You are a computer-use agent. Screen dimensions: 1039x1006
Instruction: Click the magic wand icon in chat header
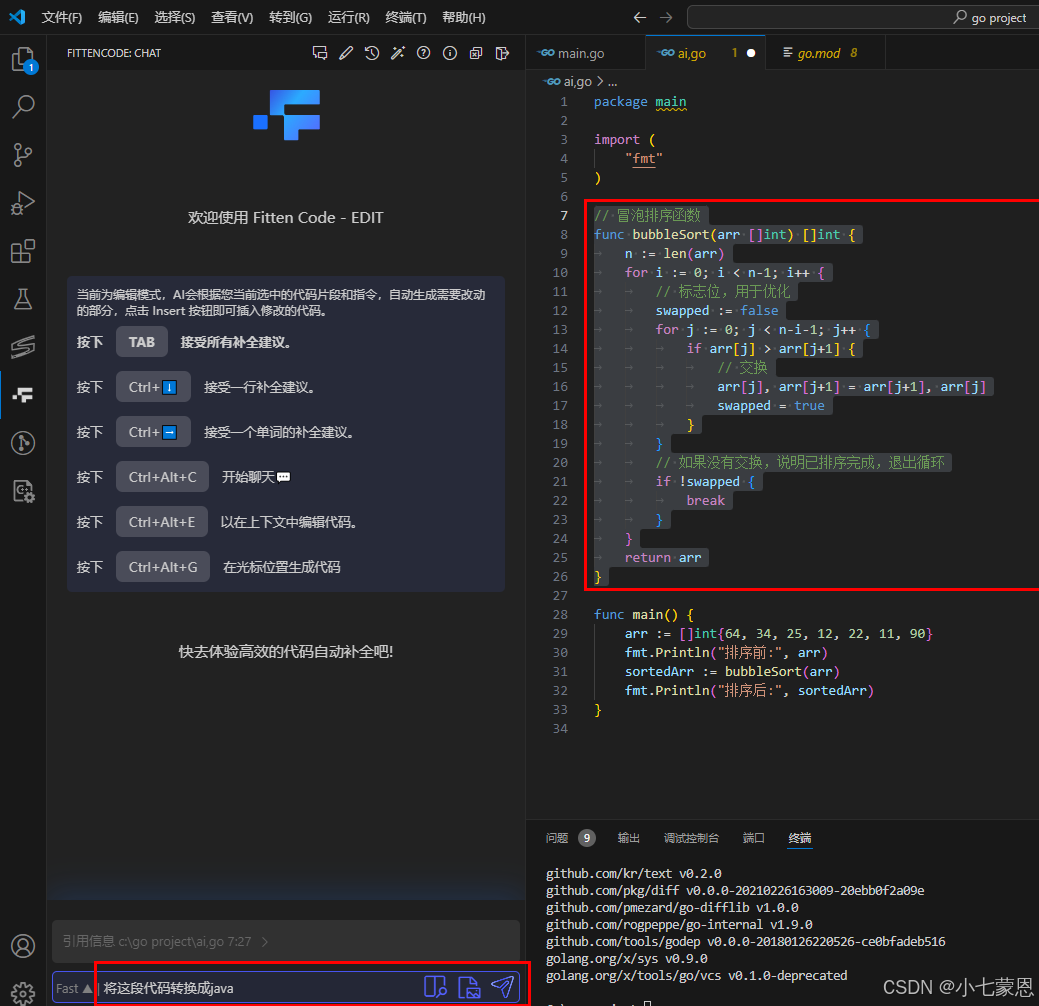pos(398,53)
